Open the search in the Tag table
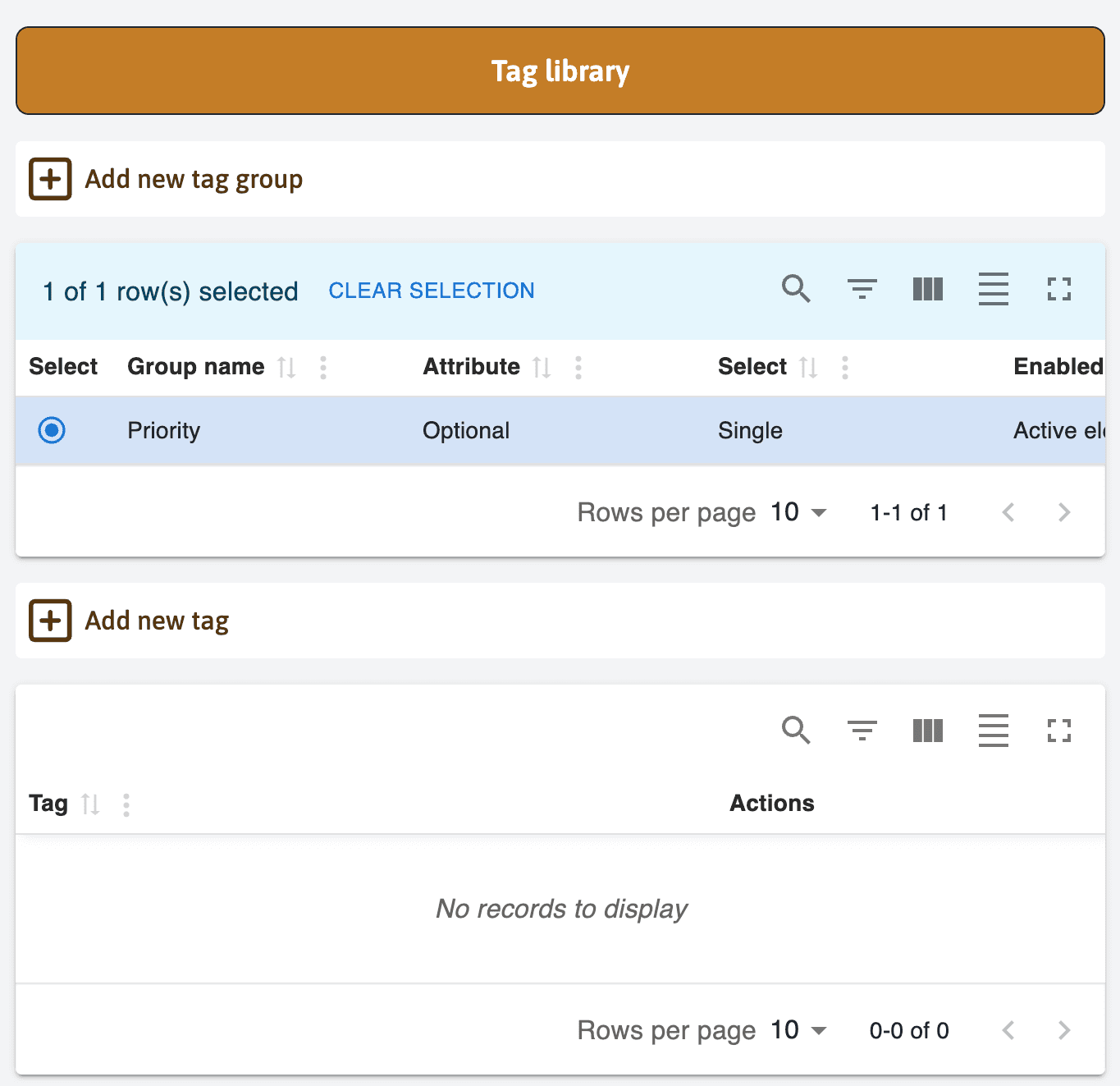1120x1086 pixels. click(x=796, y=731)
